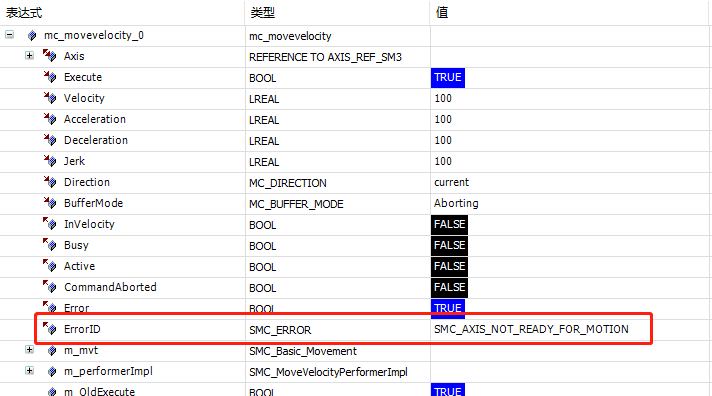This screenshot has width=712, height=396.
Task: Click the Jerk input variable icon
Action: click(50, 160)
